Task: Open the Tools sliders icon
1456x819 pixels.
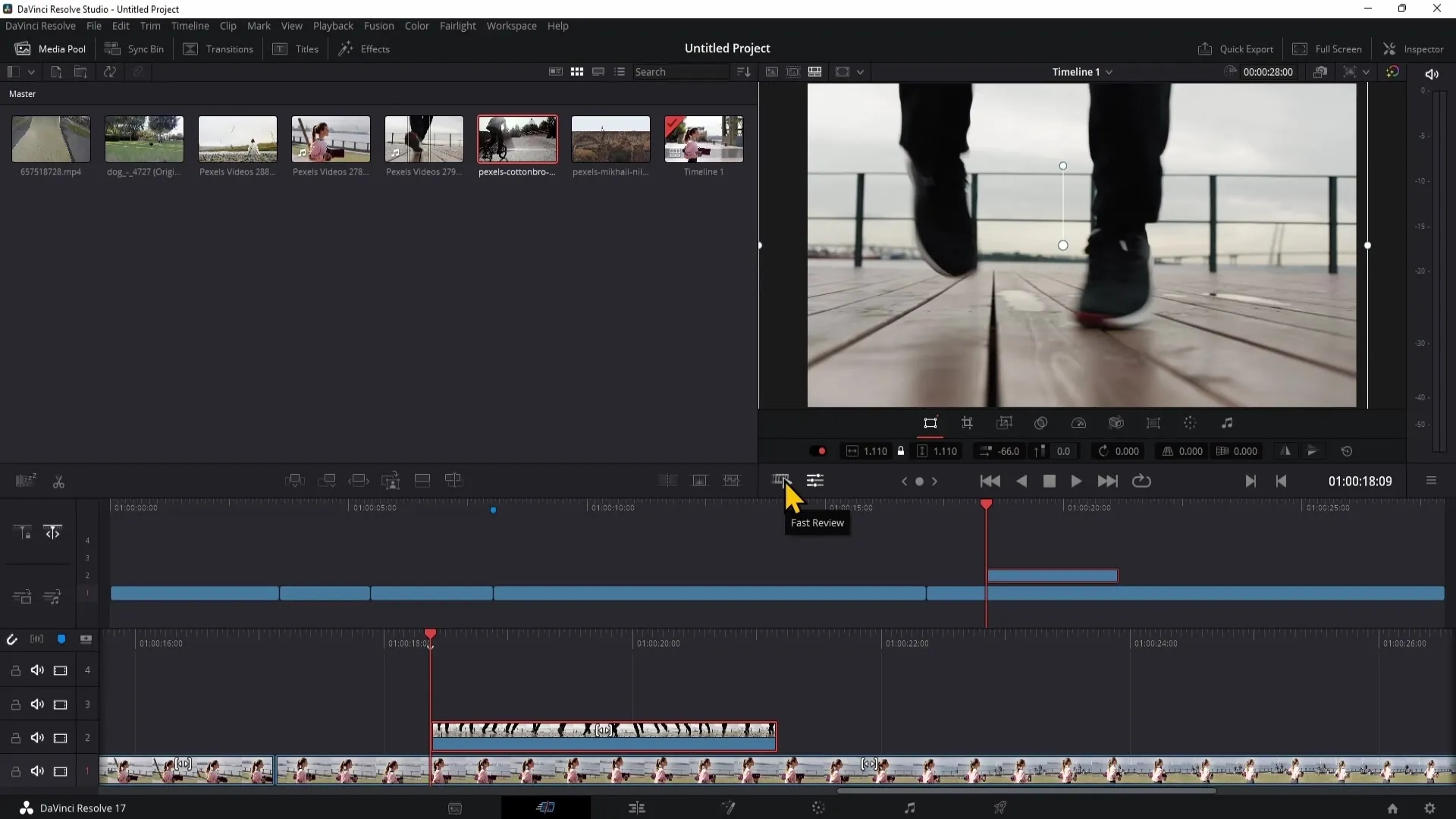Action: click(x=815, y=481)
